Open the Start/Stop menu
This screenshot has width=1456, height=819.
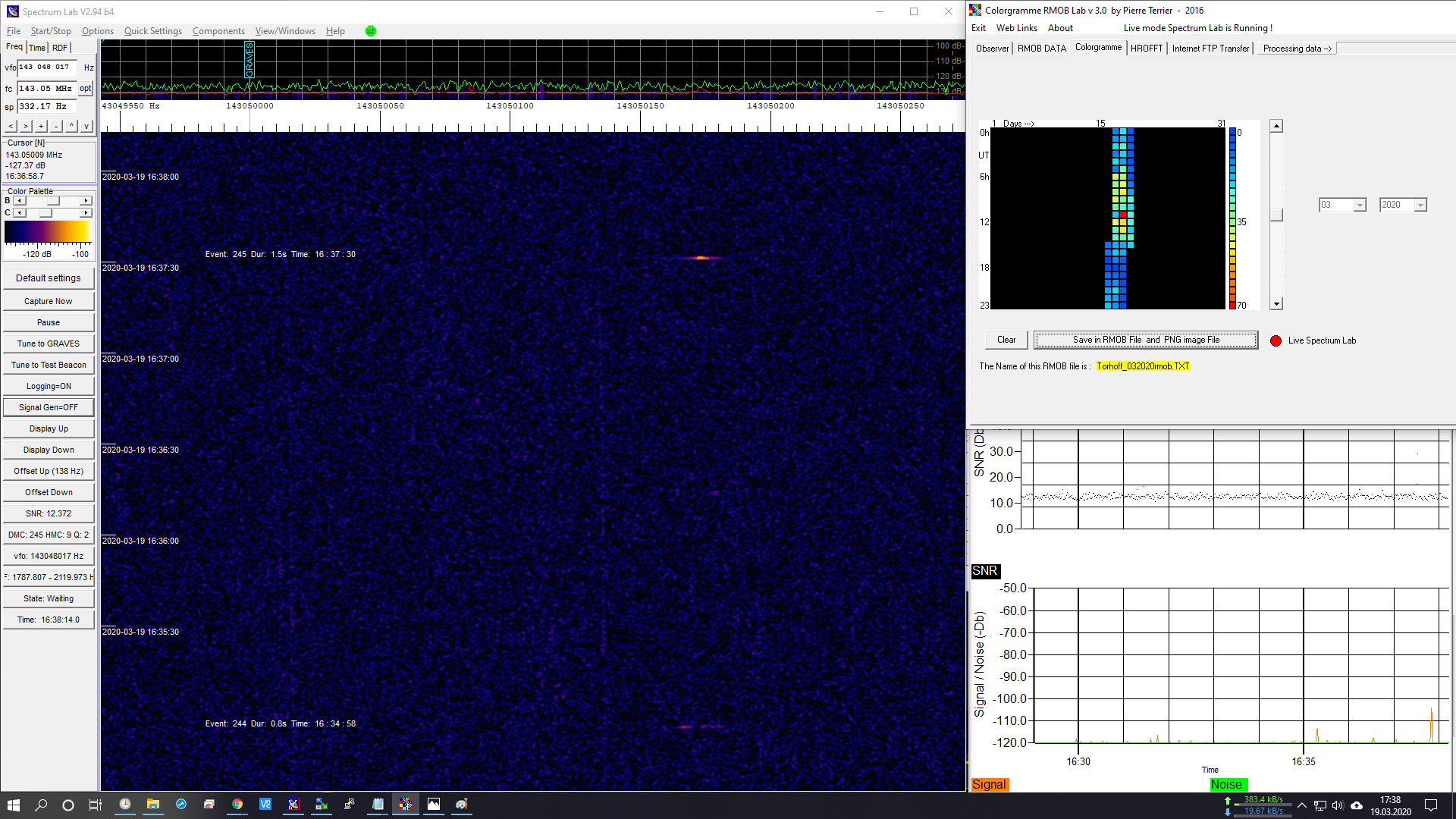pyautogui.click(x=51, y=31)
